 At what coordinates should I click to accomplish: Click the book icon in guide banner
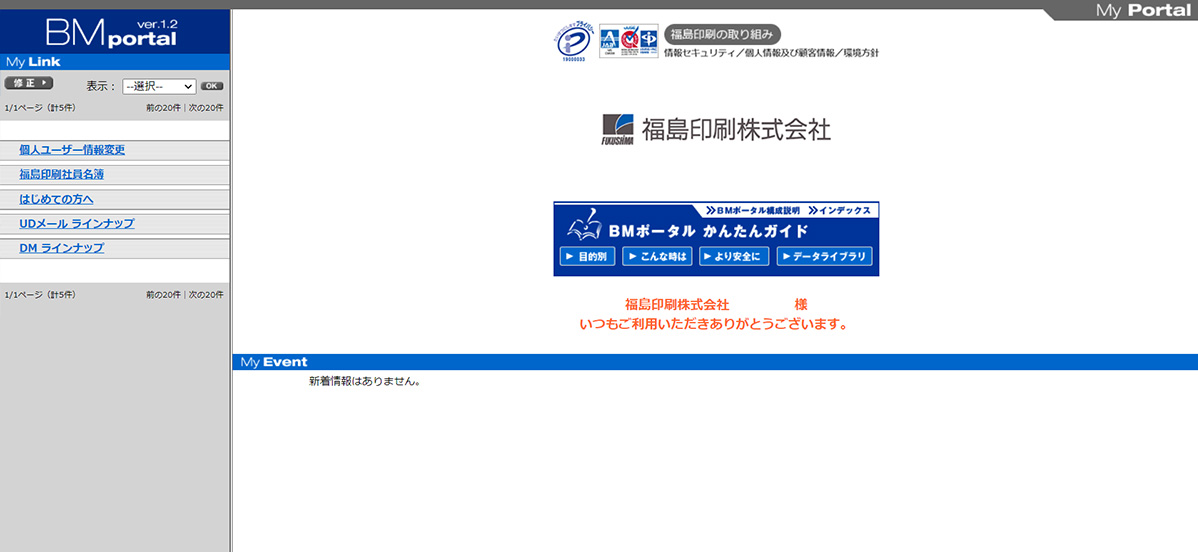coord(584,225)
